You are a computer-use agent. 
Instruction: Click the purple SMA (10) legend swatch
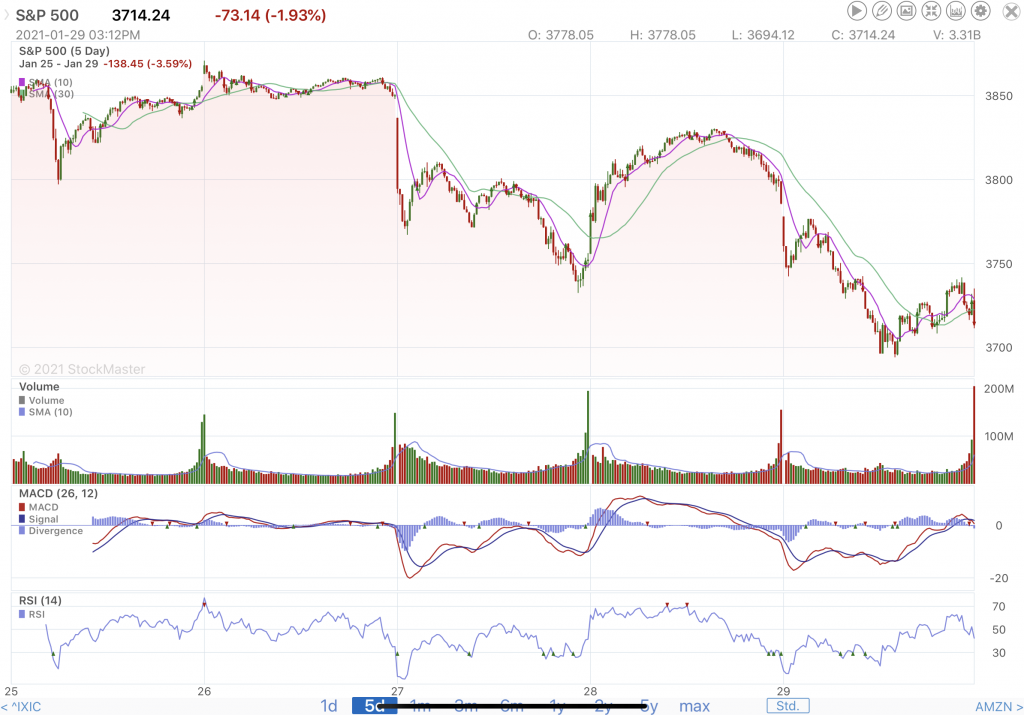(x=23, y=81)
